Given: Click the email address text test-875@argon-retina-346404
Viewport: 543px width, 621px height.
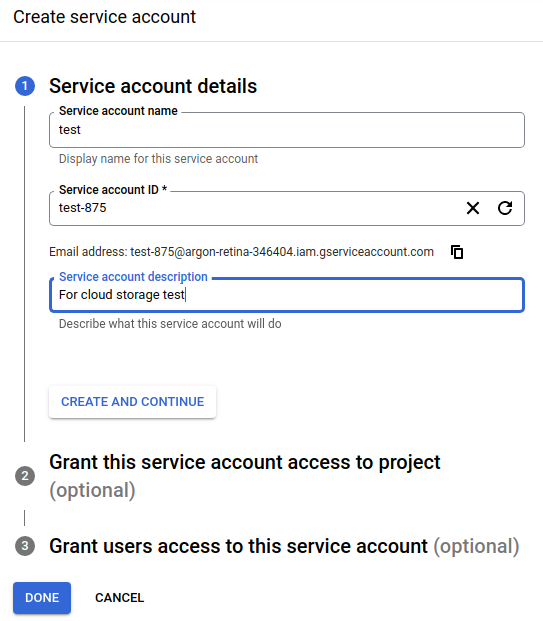Looking at the screenshot, I should [212, 252].
